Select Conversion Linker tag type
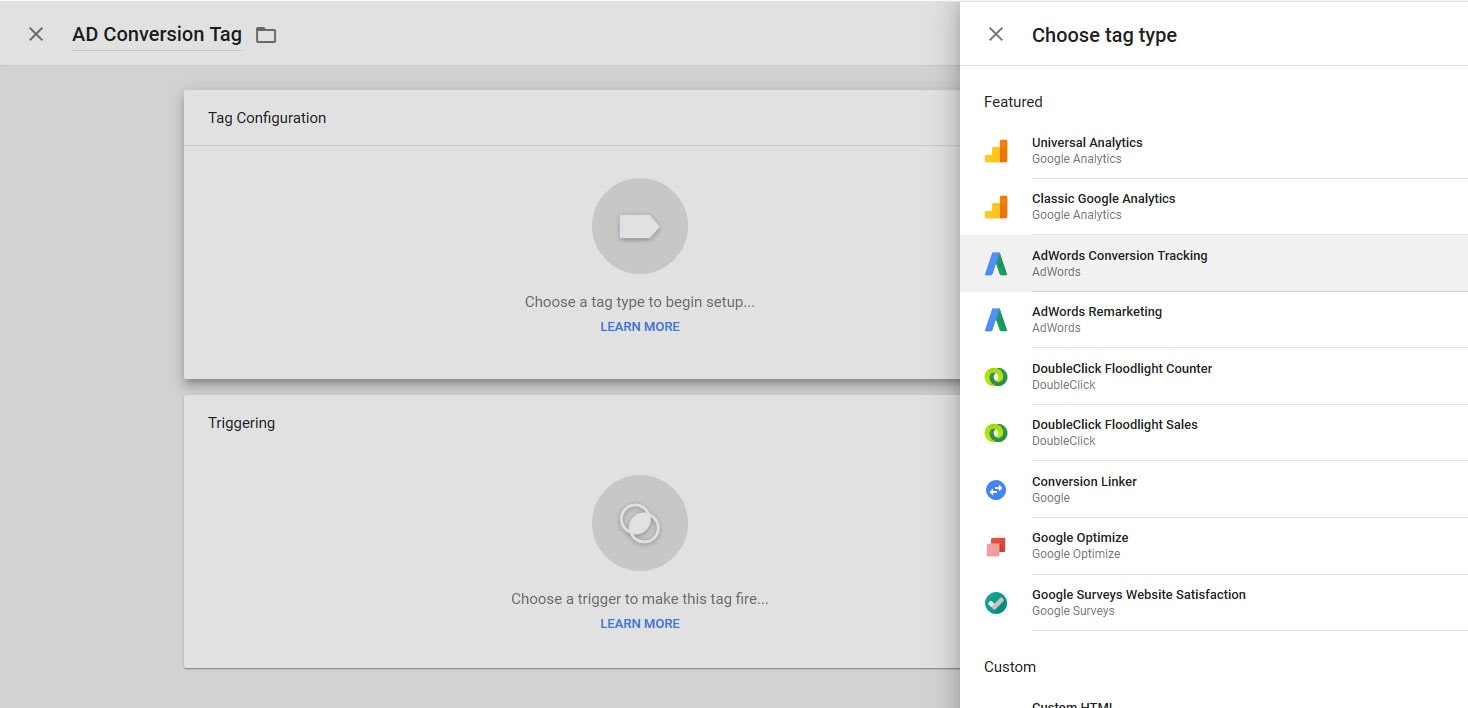 [x=1214, y=490]
